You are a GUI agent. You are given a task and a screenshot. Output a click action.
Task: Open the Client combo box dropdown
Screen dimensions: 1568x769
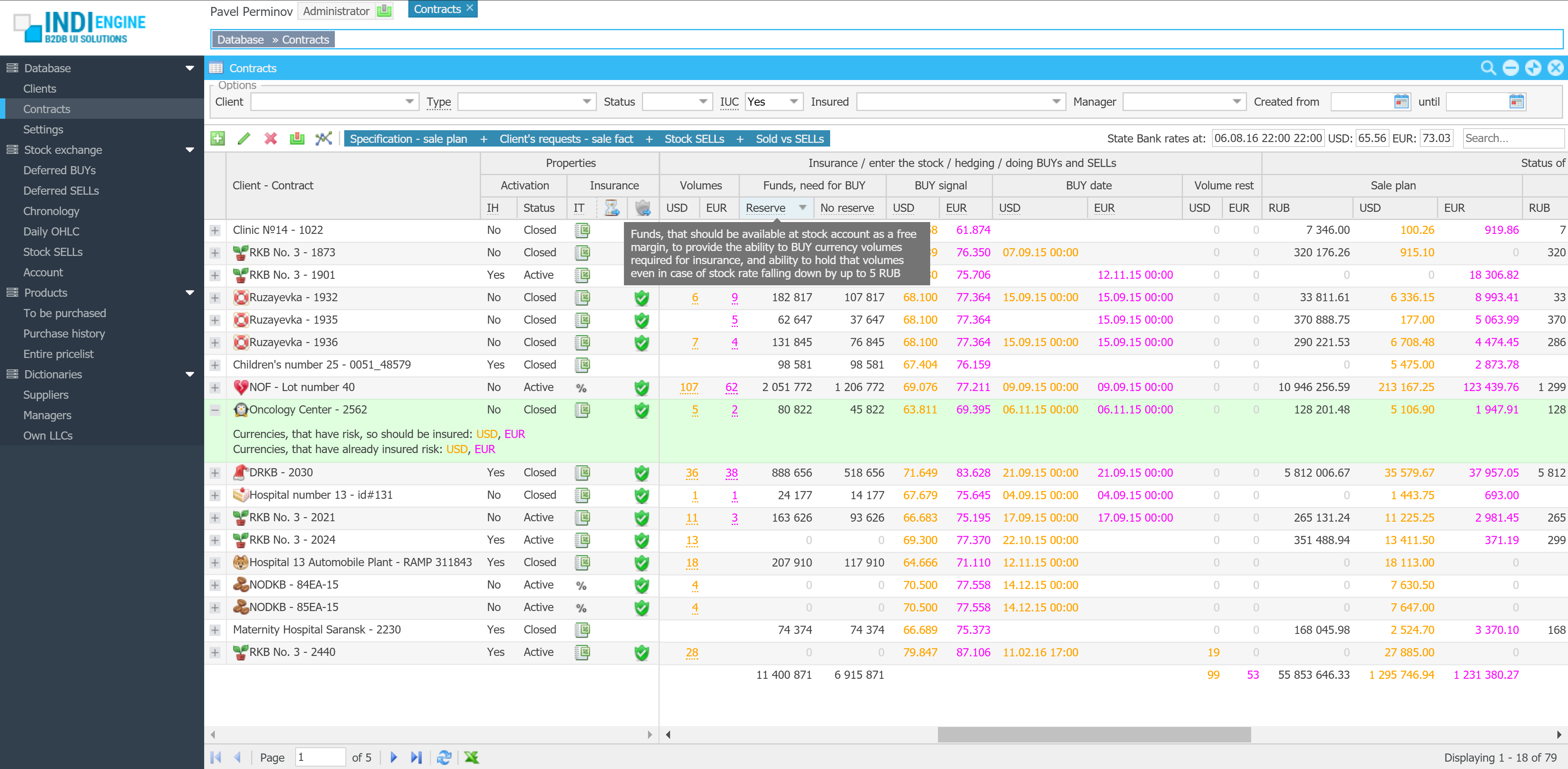[x=409, y=102]
